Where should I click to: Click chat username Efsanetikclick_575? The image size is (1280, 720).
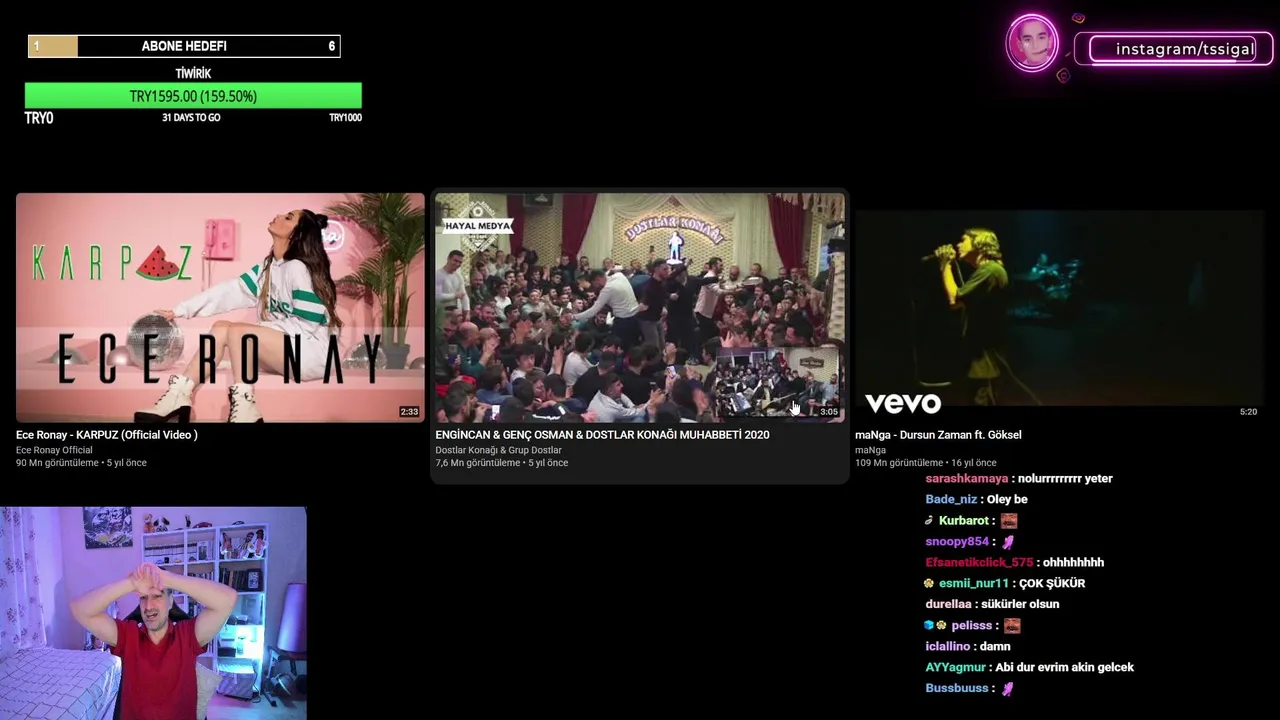(x=979, y=563)
